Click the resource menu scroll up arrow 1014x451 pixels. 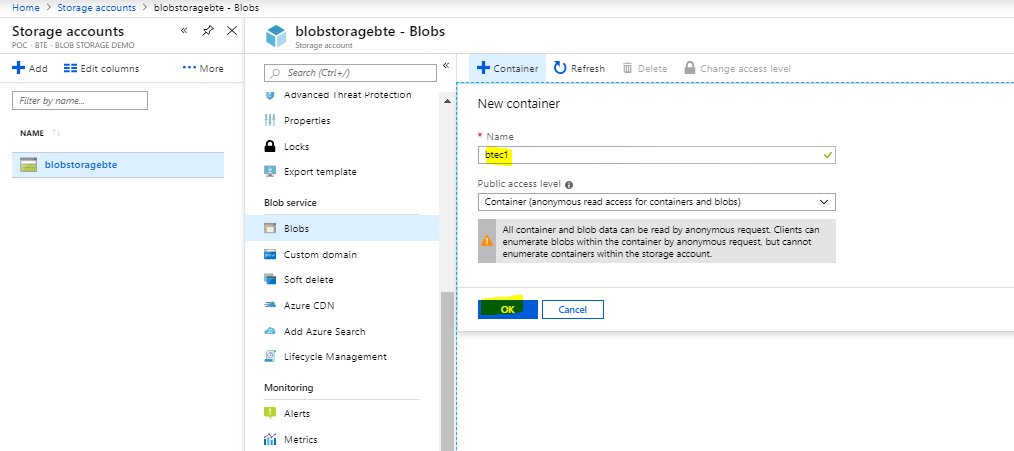446,102
